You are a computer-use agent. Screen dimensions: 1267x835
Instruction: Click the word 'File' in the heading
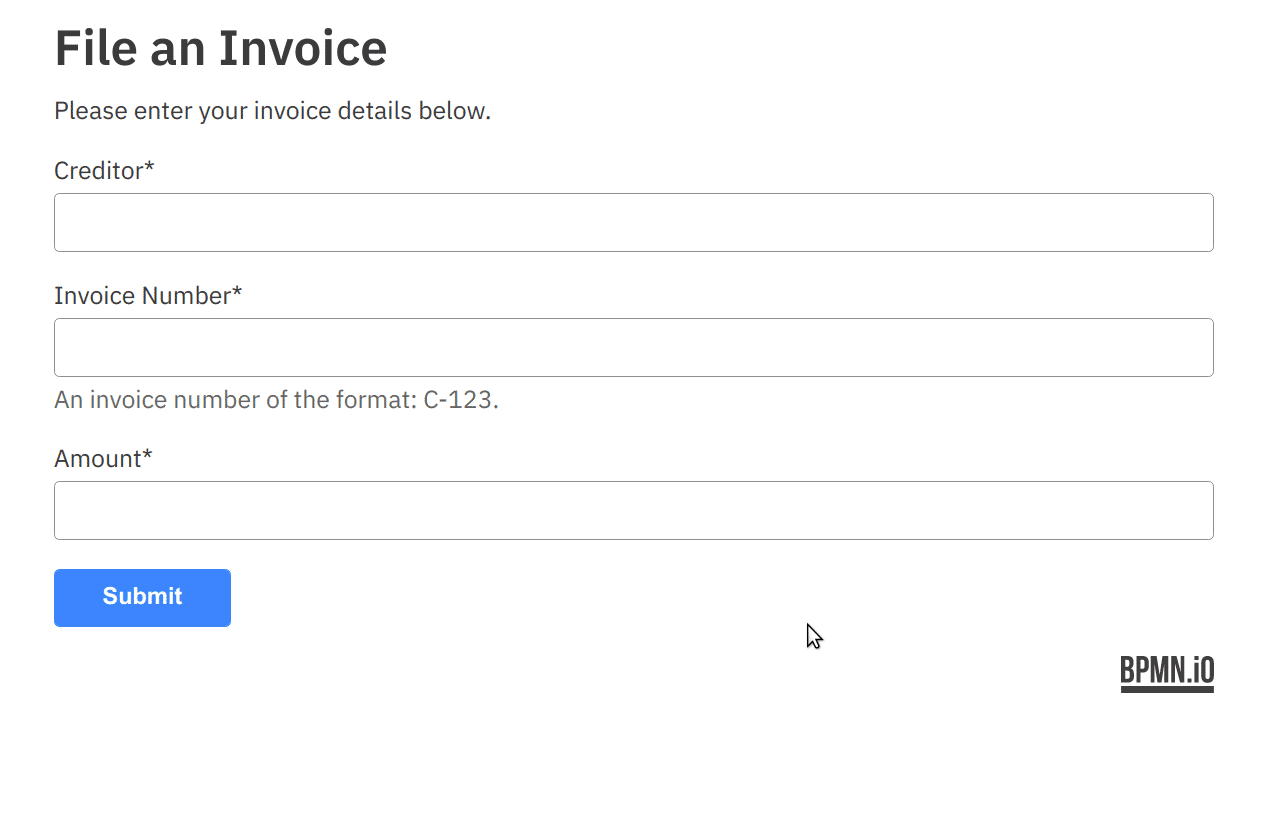click(95, 48)
